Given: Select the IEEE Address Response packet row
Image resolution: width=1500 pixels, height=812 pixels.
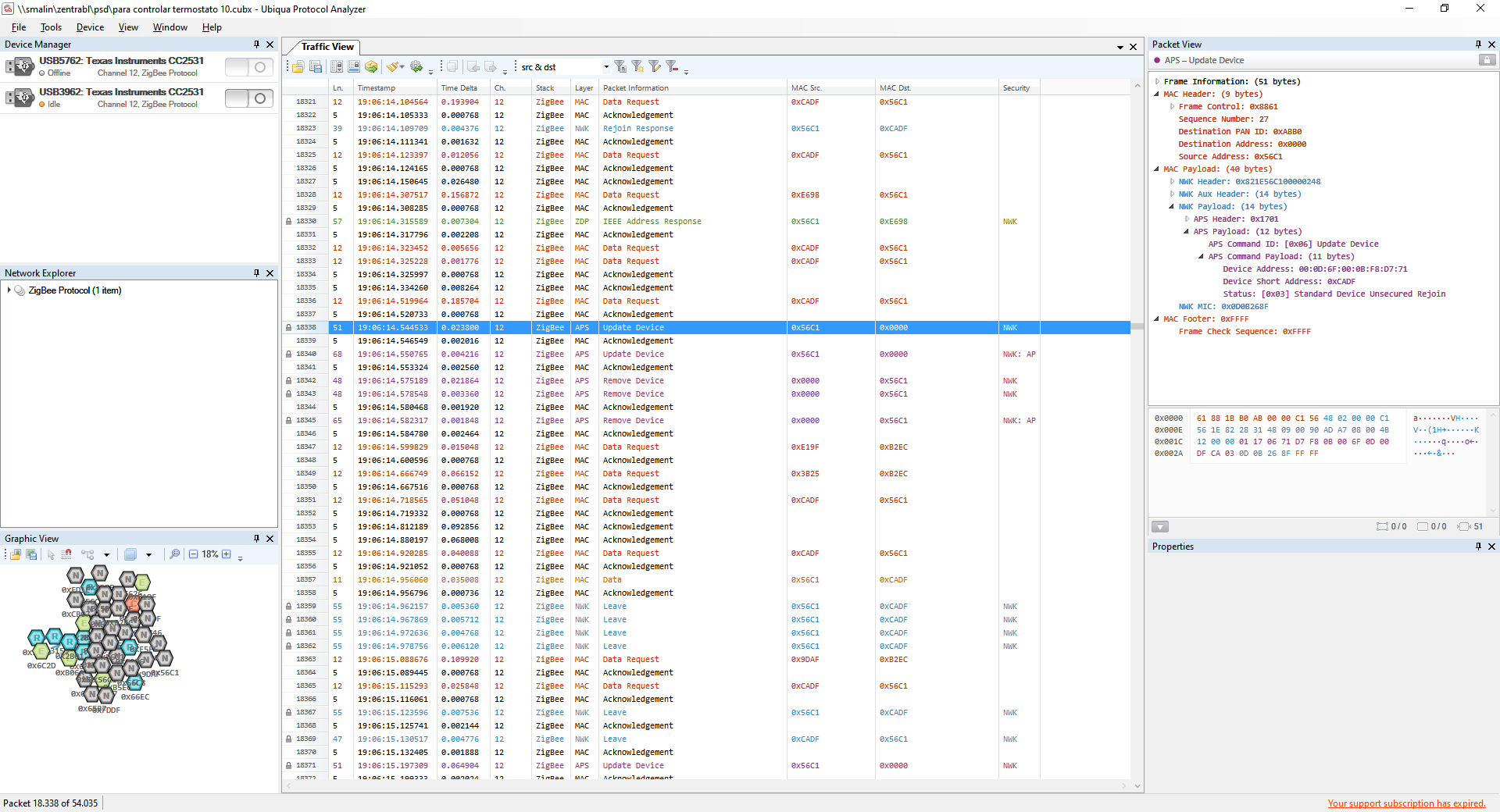Looking at the screenshot, I should point(707,221).
